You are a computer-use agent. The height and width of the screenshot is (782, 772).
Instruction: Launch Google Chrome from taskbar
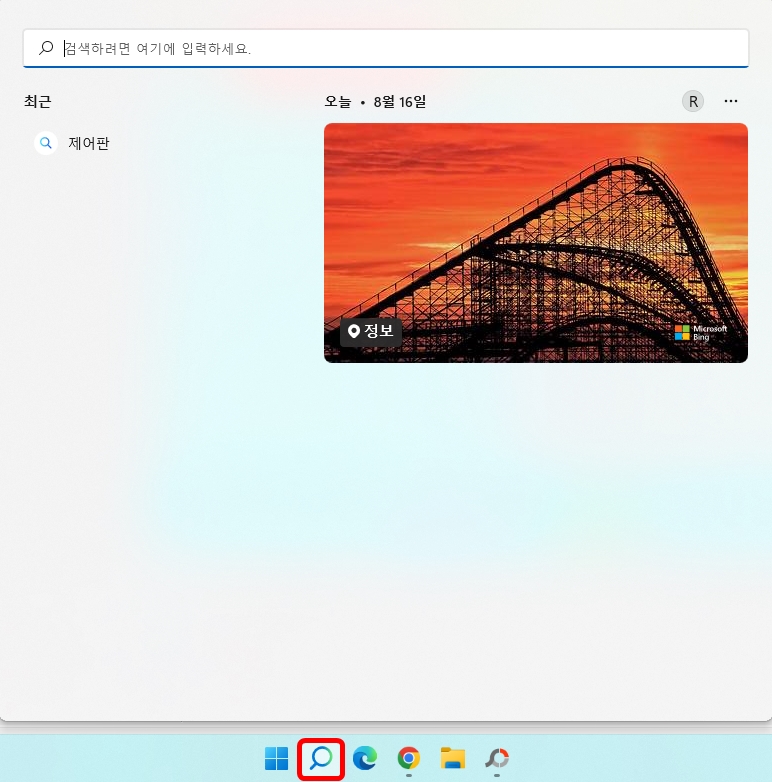[408, 759]
